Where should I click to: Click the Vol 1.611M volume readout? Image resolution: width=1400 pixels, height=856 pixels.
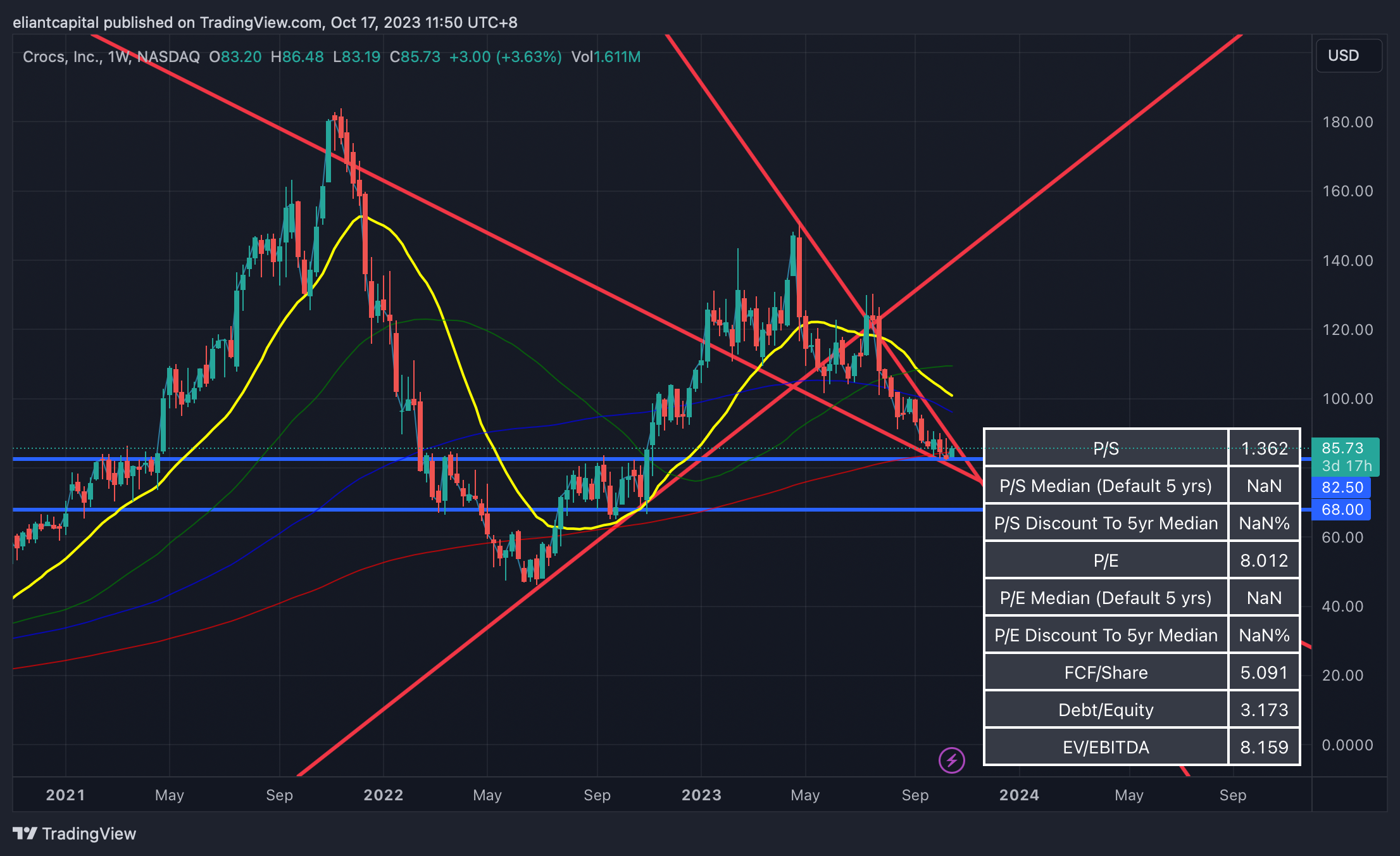pyautogui.click(x=606, y=57)
